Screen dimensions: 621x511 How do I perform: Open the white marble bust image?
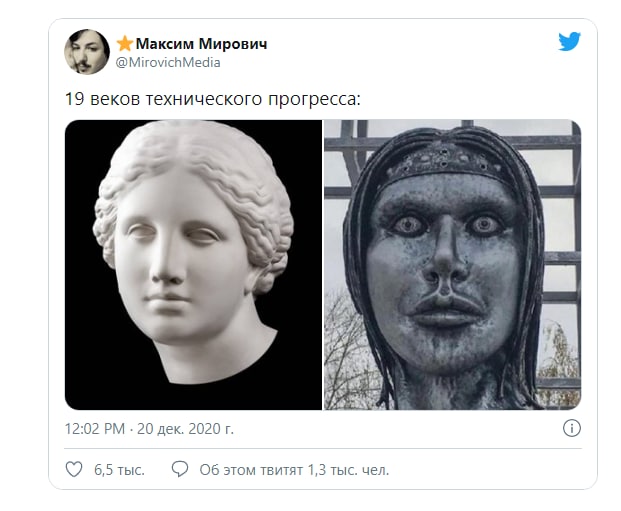tap(194, 265)
